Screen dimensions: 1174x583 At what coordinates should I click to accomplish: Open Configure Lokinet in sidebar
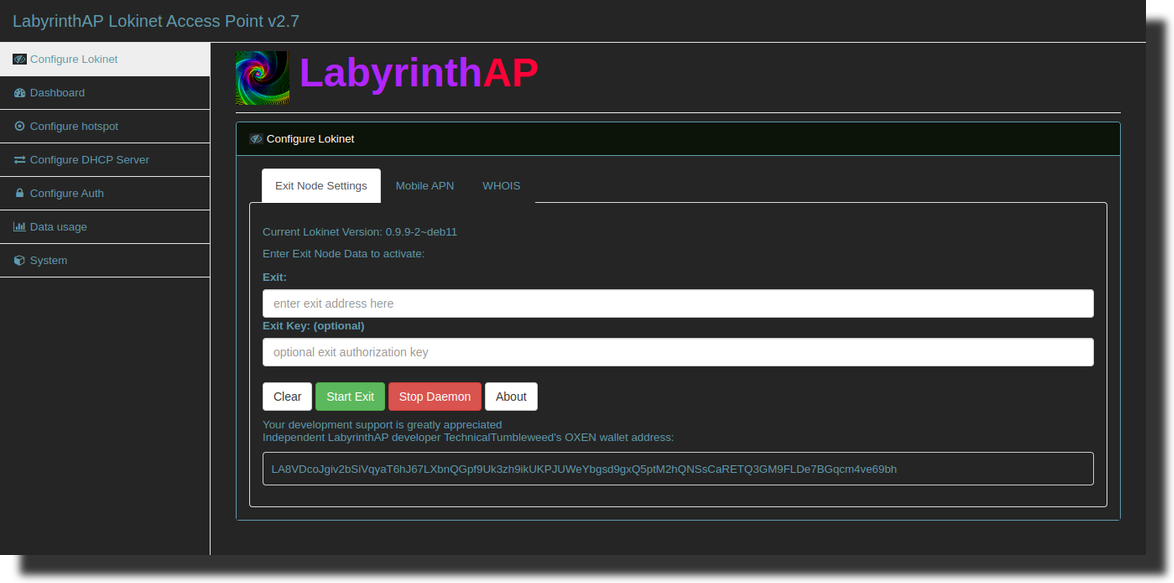pos(105,59)
